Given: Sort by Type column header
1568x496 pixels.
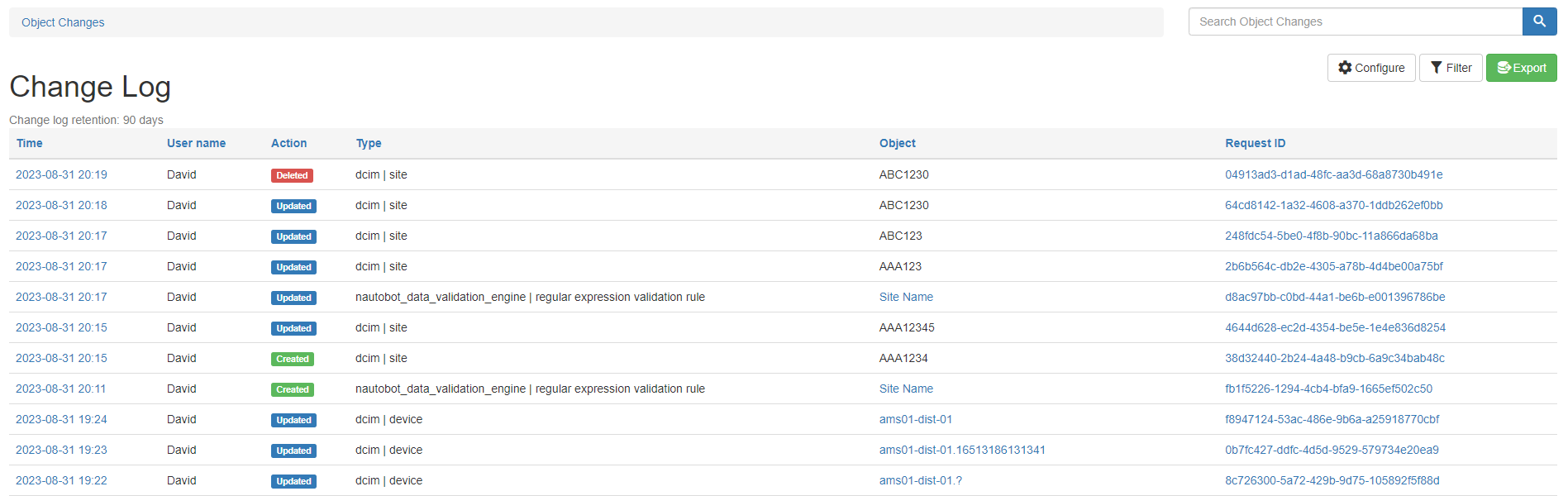Looking at the screenshot, I should (x=369, y=143).
